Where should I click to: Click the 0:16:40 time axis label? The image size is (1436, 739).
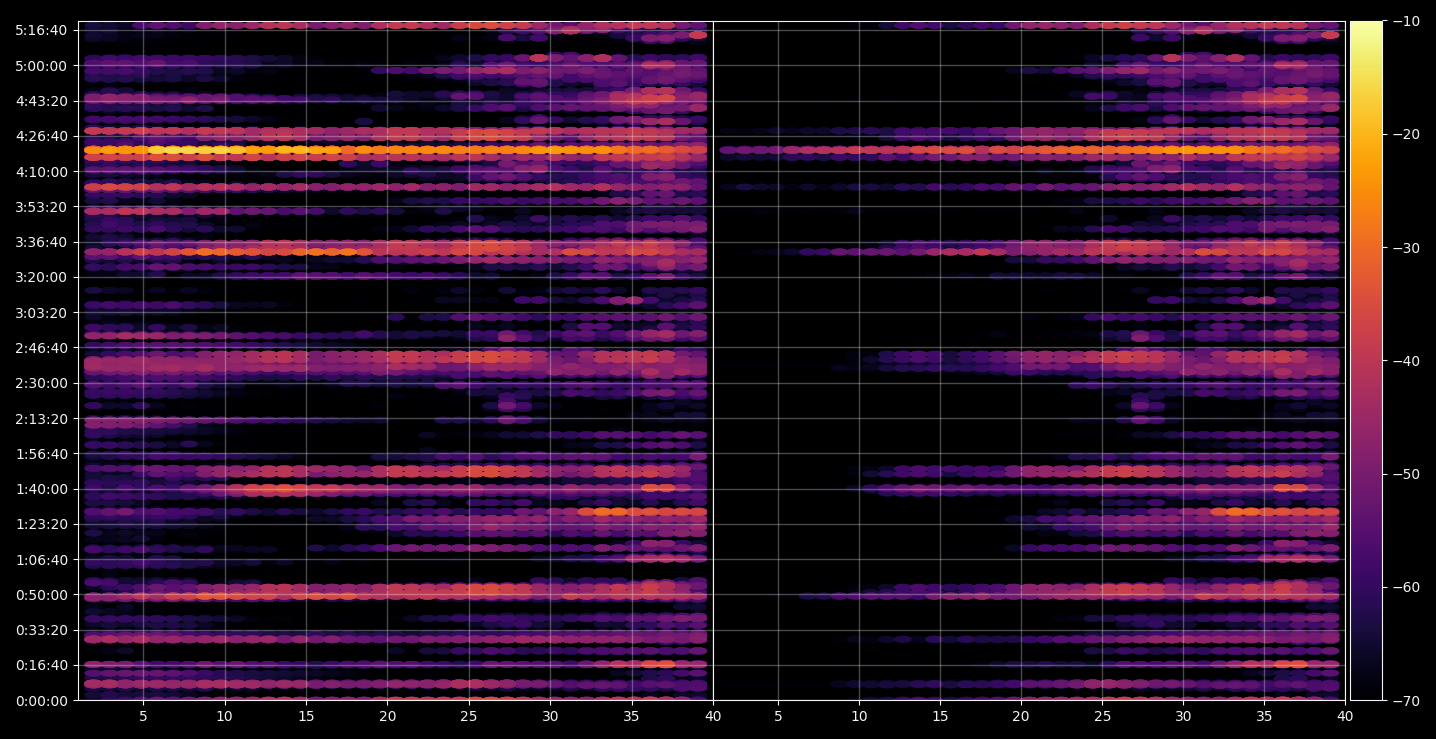tap(41, 666)
